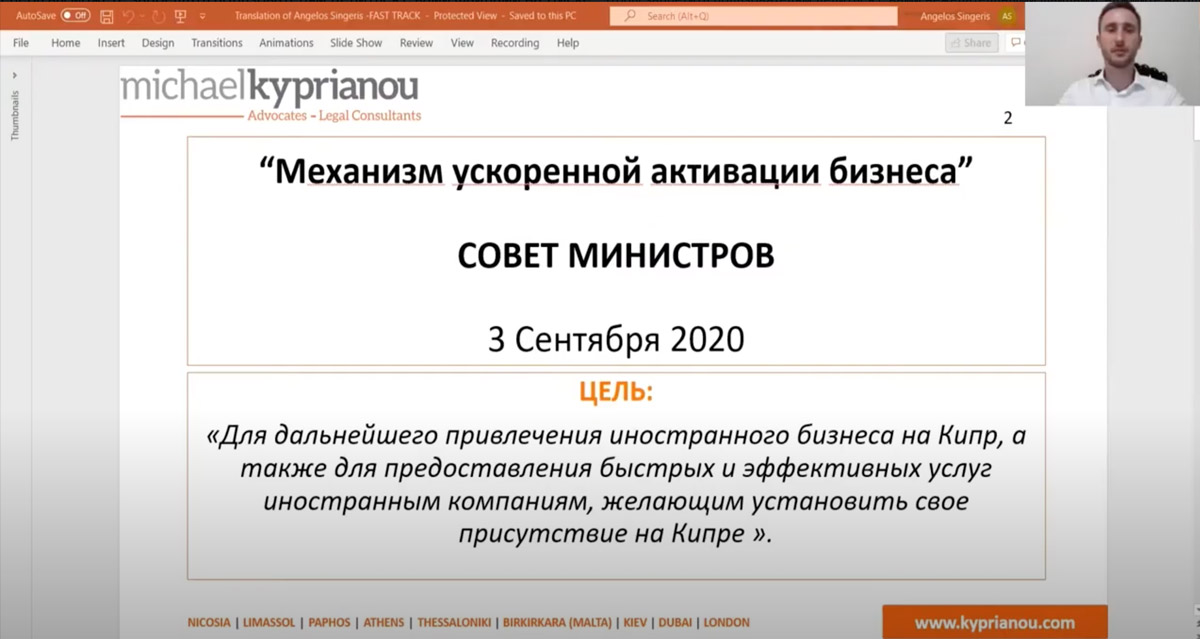Click the Comments speech bubble icon

(x=1016, y=43)
